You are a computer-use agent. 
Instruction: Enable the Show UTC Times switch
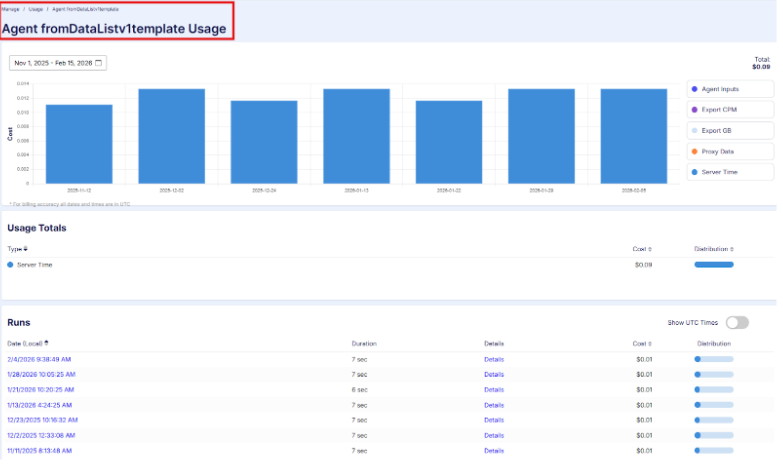[737, 322]
